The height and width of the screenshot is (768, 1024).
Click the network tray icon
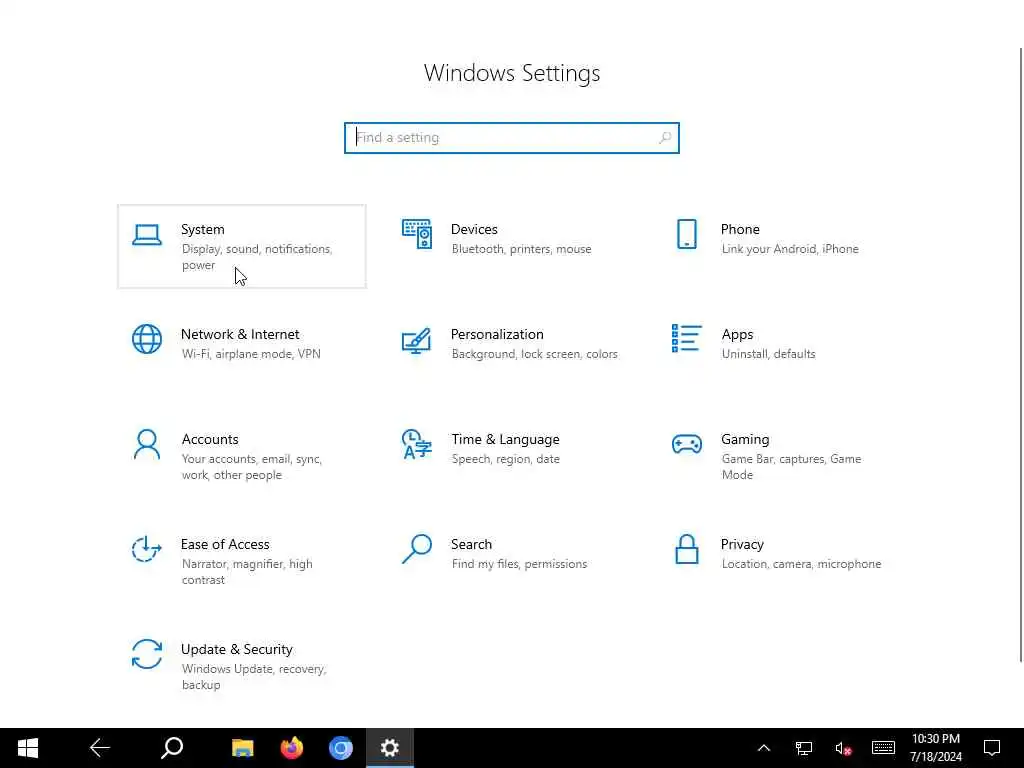[804, 748]
